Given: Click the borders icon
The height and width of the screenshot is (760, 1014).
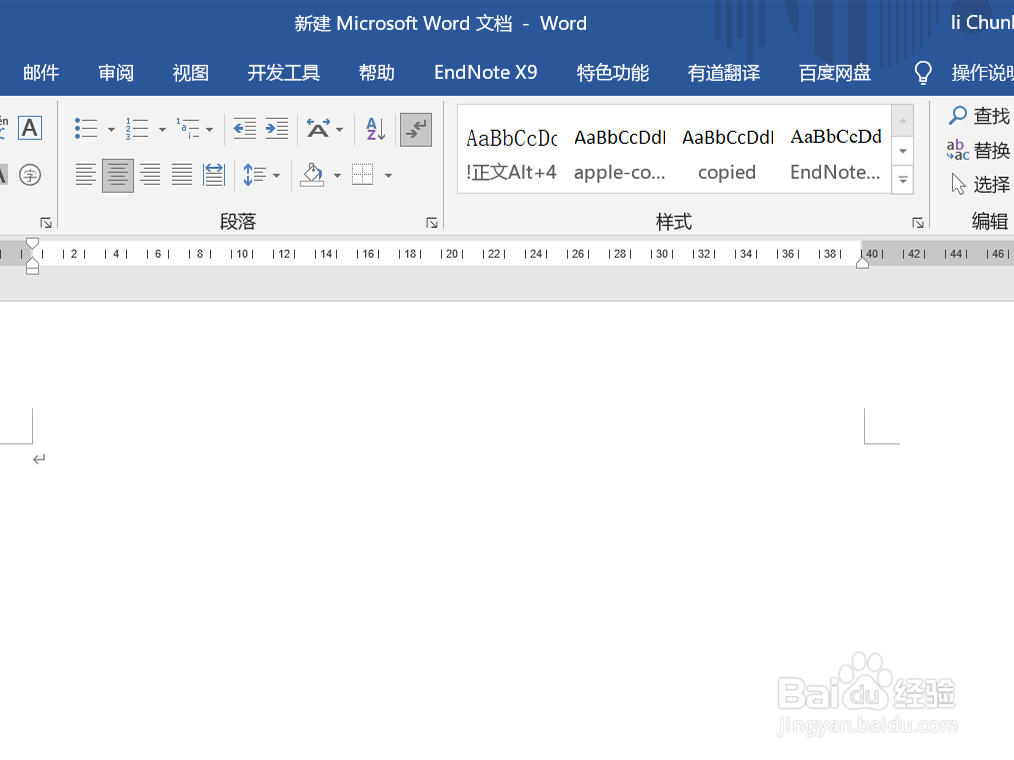Looking at the screenshot, I should (x=363, y=175).
